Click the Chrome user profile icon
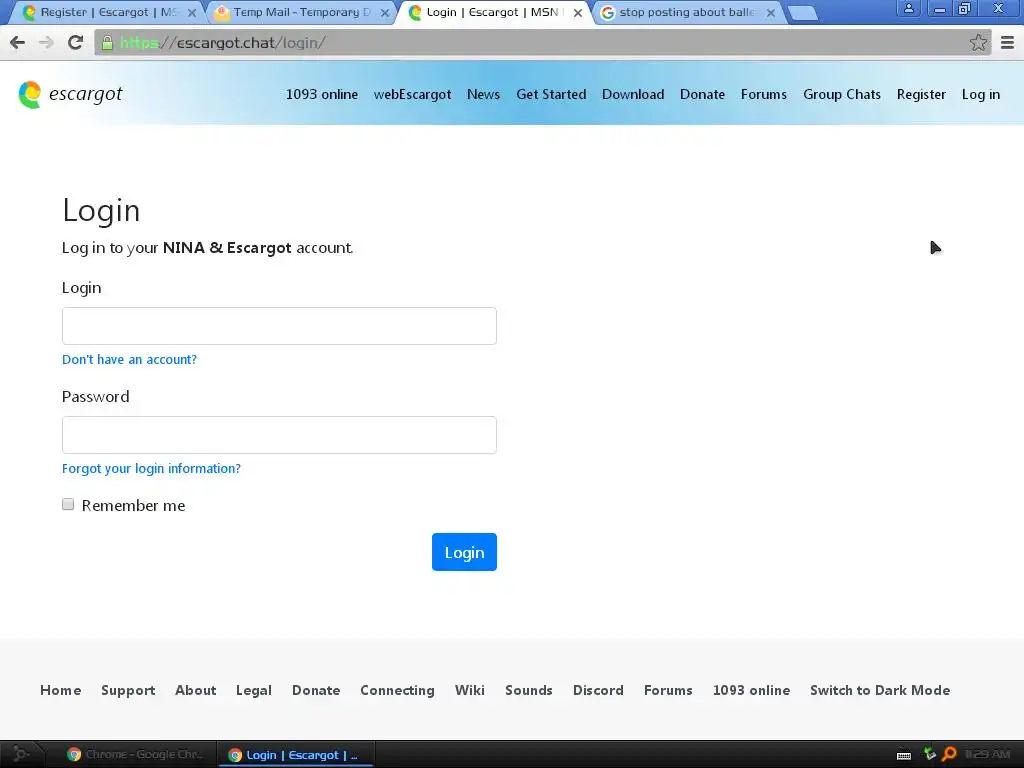This screenshot has width=1024, height=768. tap(908, 9)
